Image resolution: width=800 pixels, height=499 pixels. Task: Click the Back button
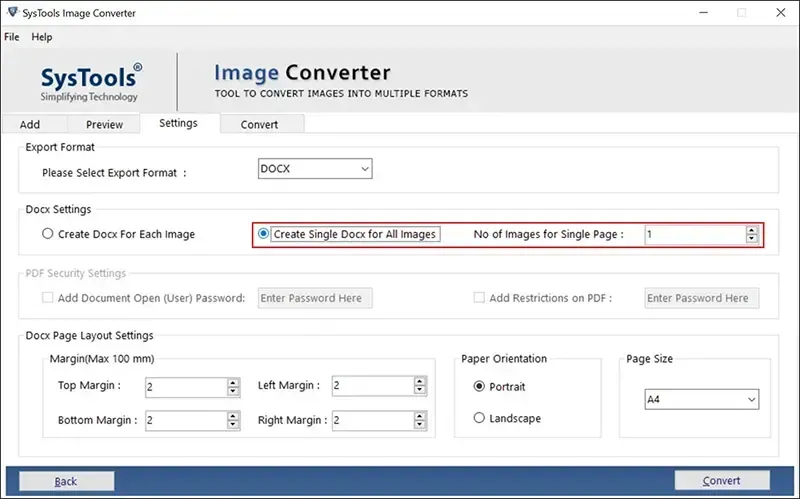point(66,481)
